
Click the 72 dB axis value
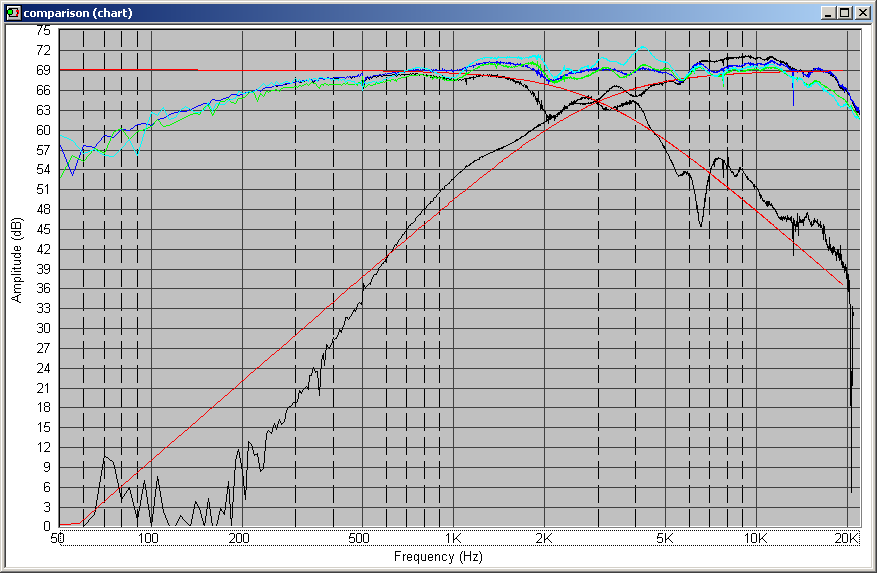pyautogui.click(x=43, y=50)
